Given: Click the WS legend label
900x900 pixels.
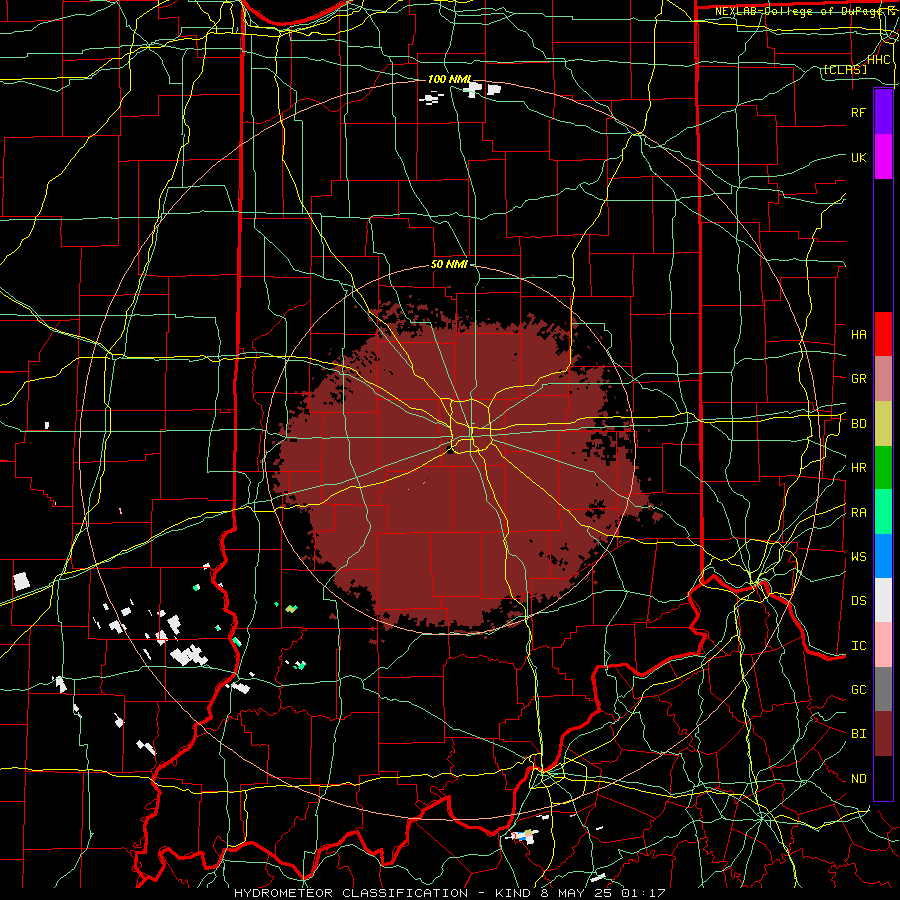Looking at the screenshot, I should point(858,557).
